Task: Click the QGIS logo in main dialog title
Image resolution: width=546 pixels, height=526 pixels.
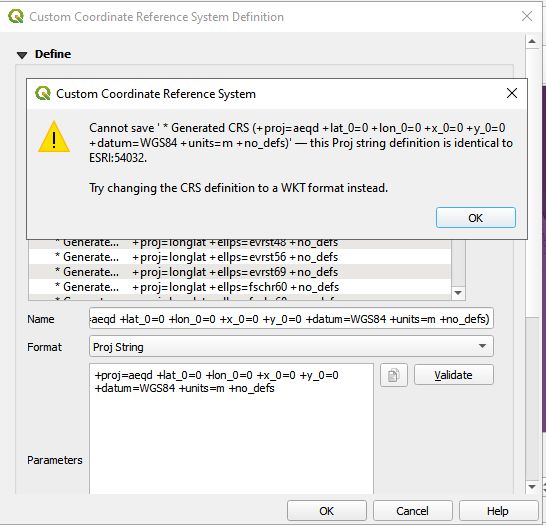Action: pyautogui.click(x=16, y=16)
